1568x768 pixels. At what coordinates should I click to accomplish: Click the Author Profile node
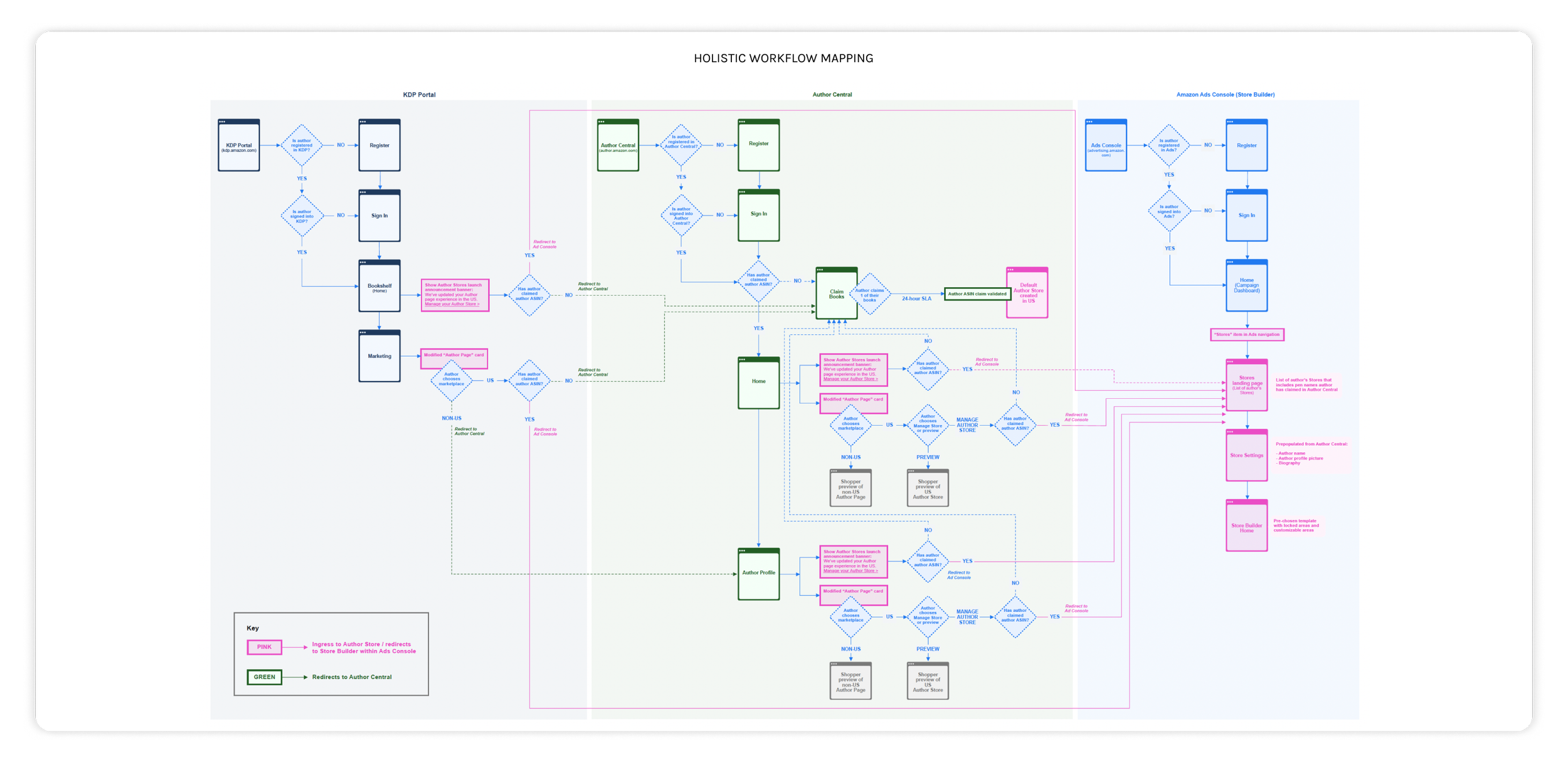[x=758, y=572]
